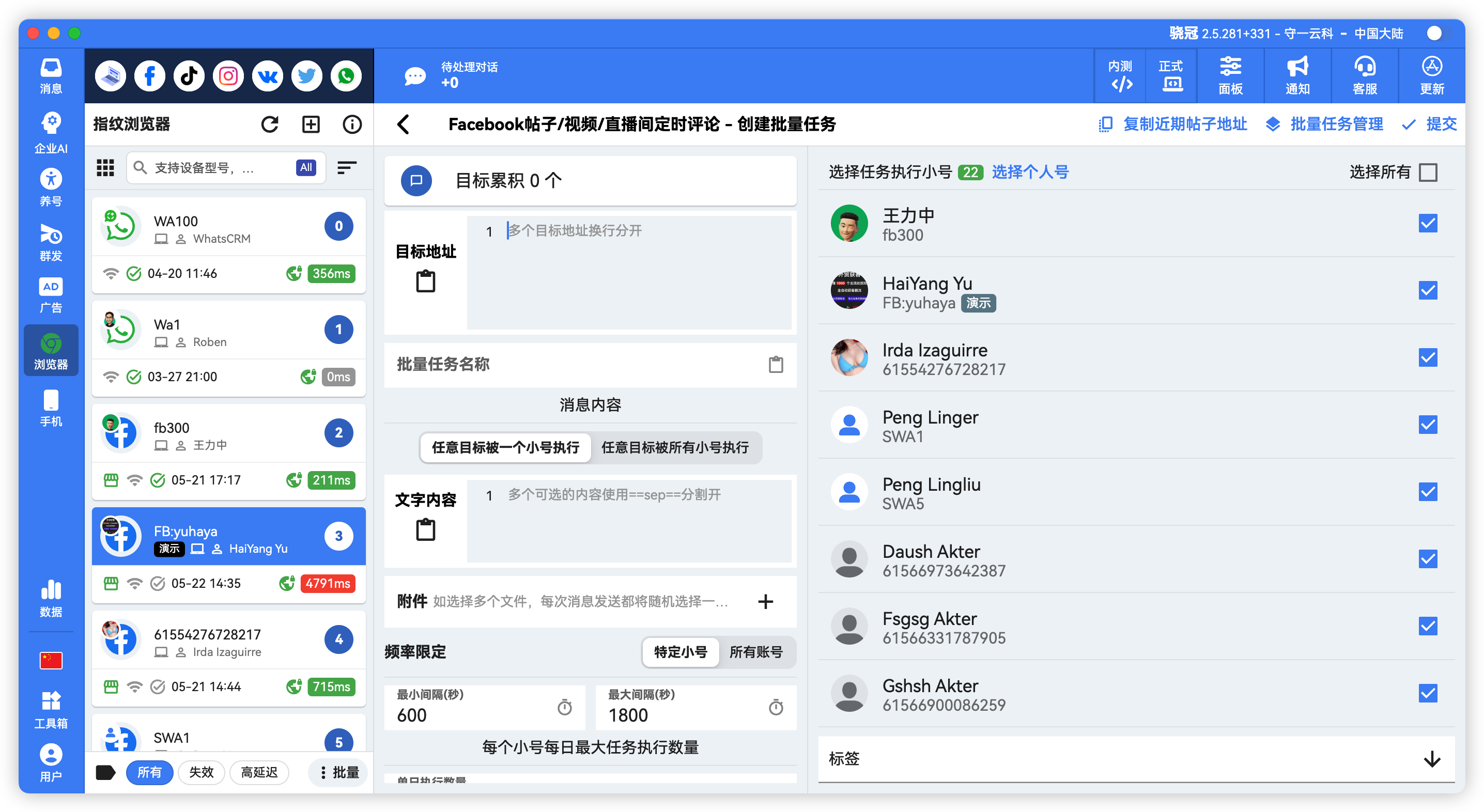Refresh the fingerprint browser list
This screenshot has width=1484, height=812.
[270, 124]
